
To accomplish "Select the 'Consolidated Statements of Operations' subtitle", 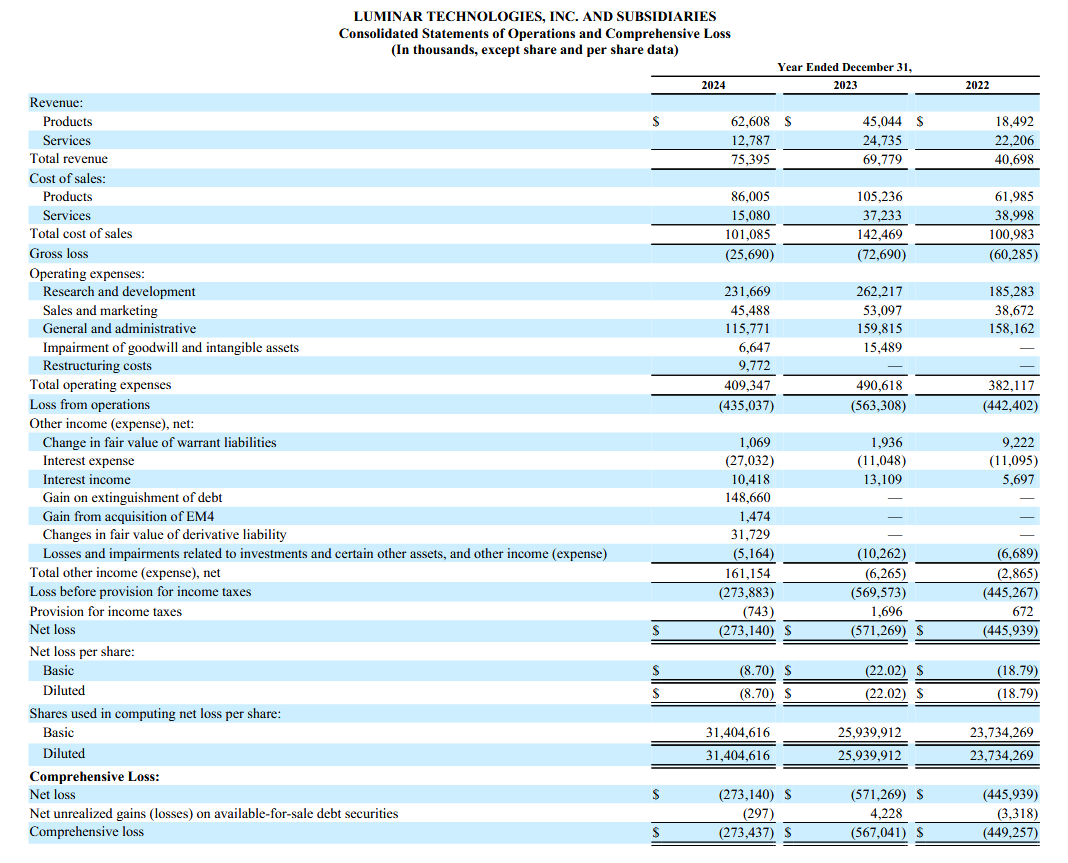I will click(x=535, y=33).
